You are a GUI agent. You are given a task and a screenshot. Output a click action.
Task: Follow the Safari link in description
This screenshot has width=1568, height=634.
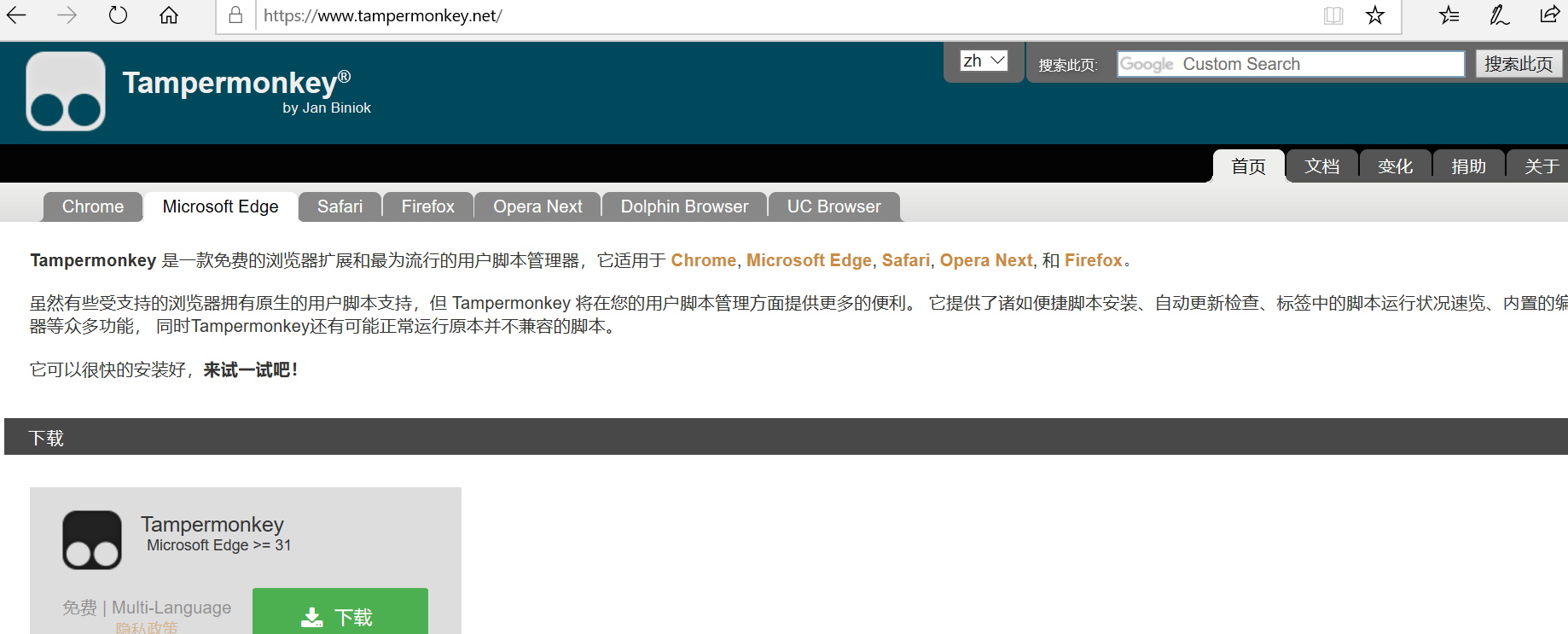[906, 260]
